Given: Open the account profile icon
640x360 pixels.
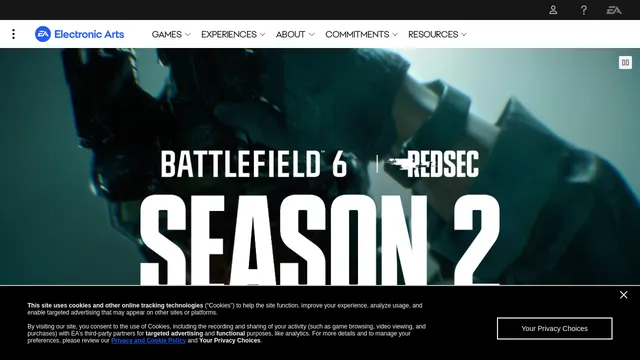Looking at the screenshot, I should [x=553, y=10].
